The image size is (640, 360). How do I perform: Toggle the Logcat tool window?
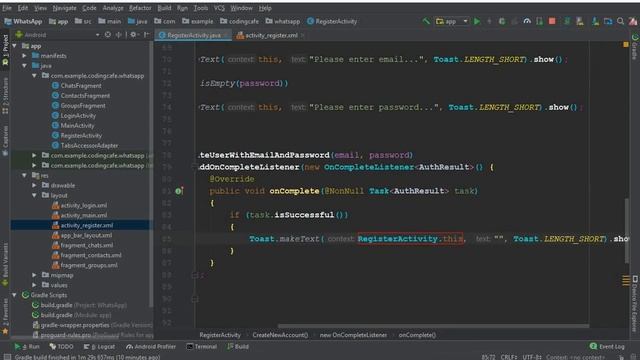click(99, 347)
